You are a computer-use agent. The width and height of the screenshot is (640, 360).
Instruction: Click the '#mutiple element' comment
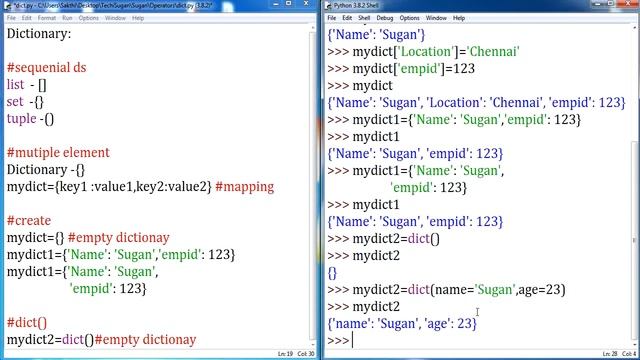58,153
